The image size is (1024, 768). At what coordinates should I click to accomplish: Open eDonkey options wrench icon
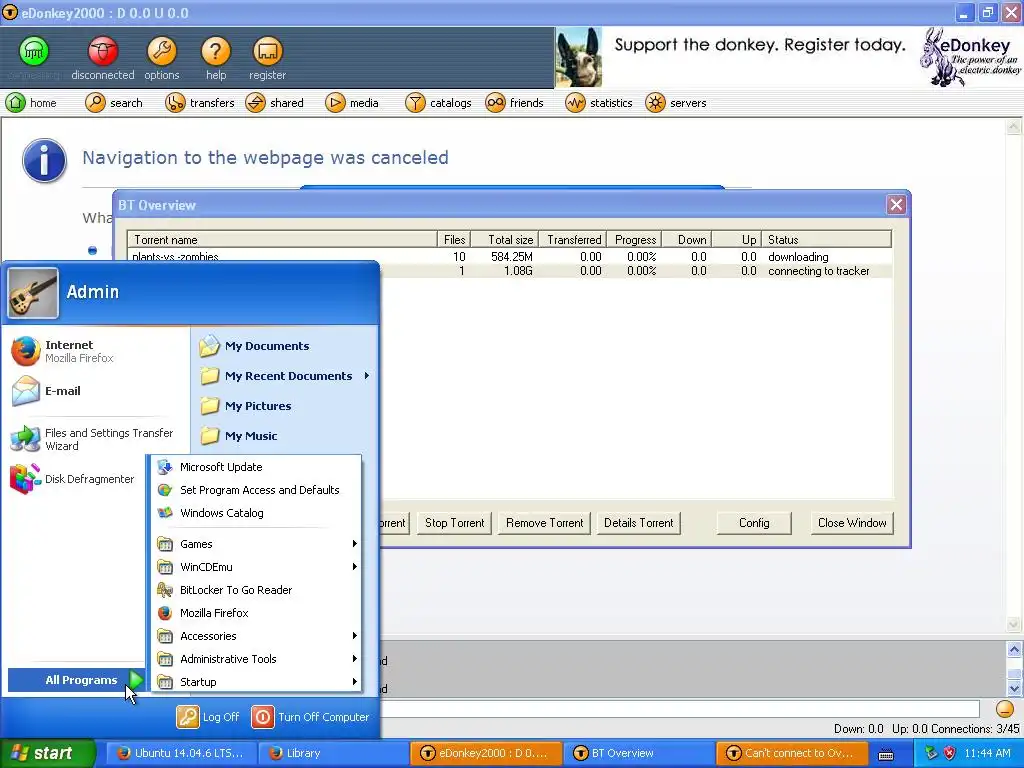coord(161,51)
